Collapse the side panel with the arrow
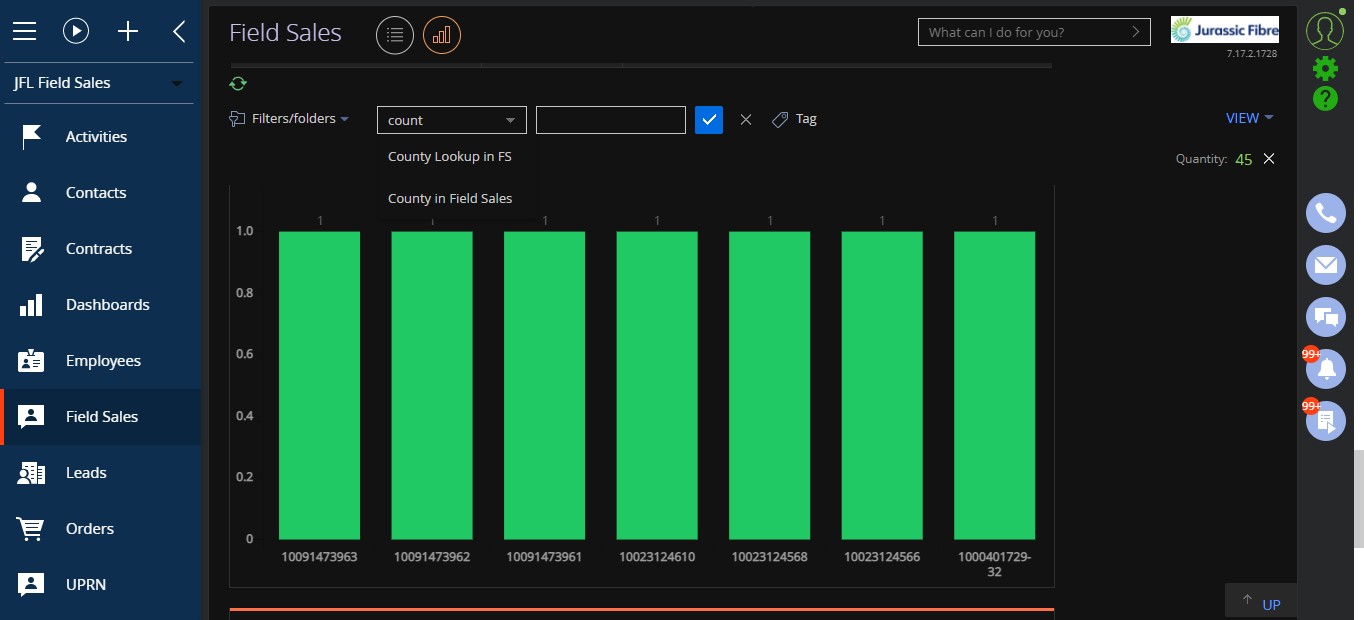1364x620 pixels. 179,31
